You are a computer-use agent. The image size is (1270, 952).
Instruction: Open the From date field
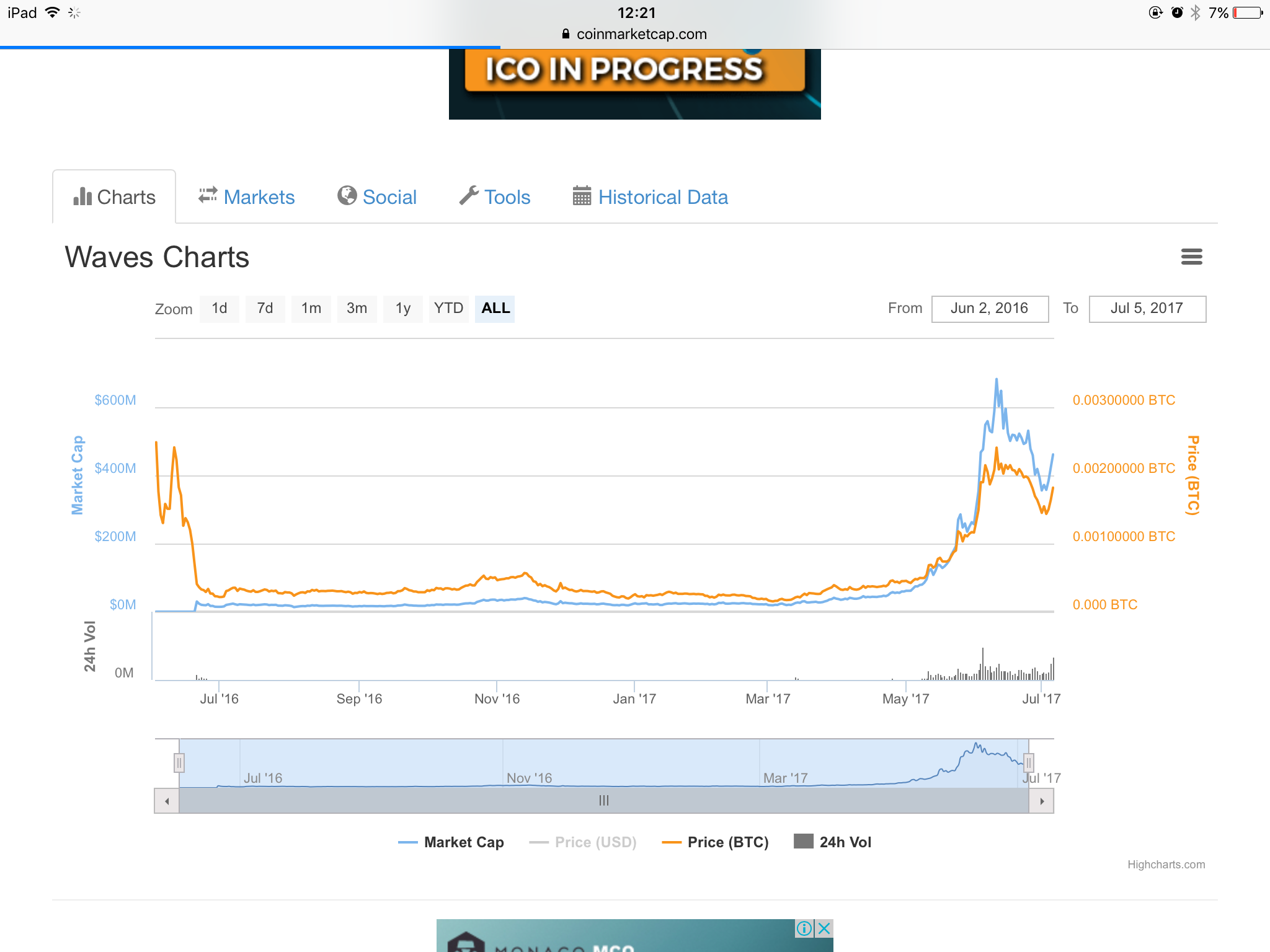(x=990, y=309)
